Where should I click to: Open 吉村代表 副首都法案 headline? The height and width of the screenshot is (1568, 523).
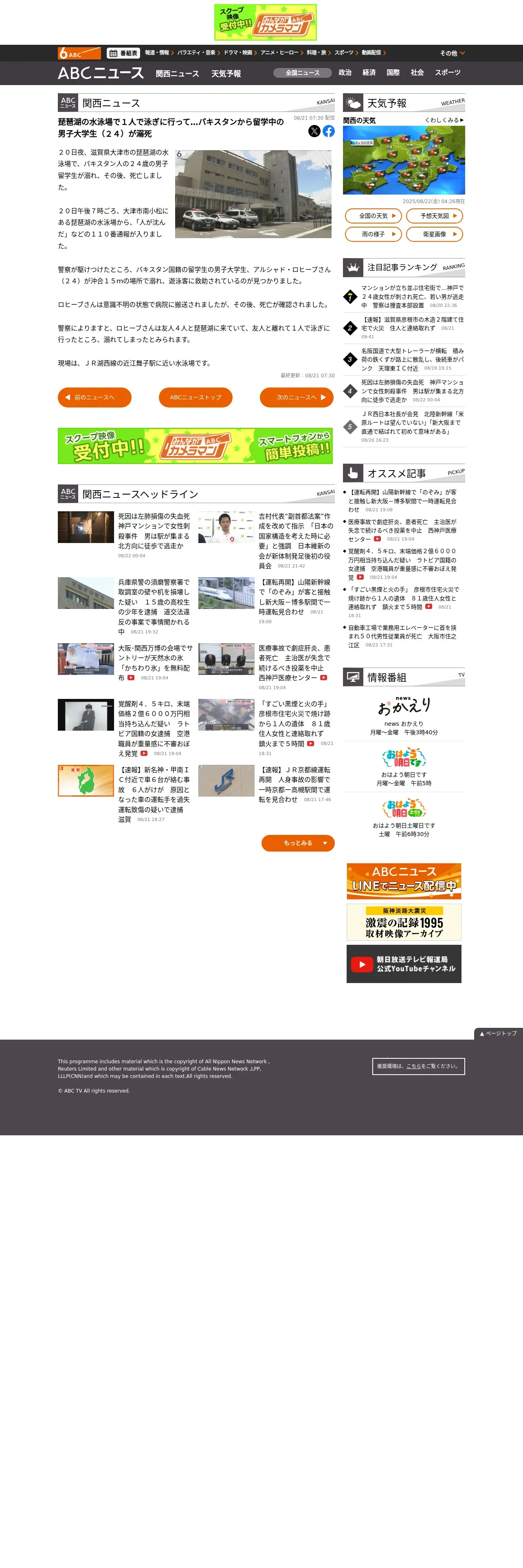[x=295, y=541]
